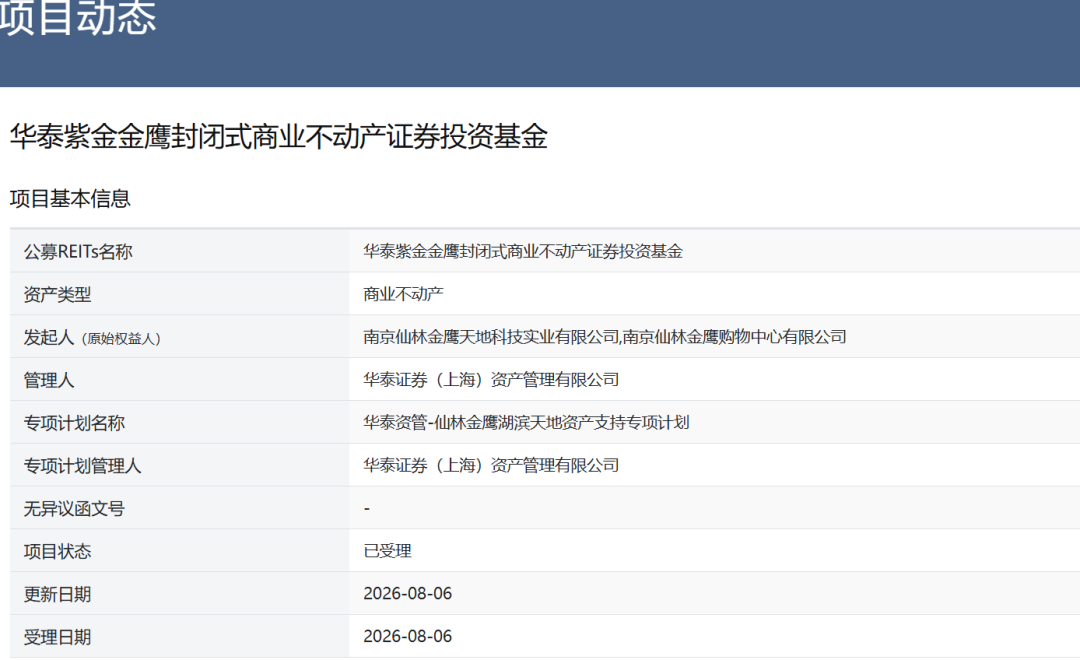This screenshot has width=1080, height=660.
Task: Select the dash value for 无异议函文号
Action: [367, 508]
